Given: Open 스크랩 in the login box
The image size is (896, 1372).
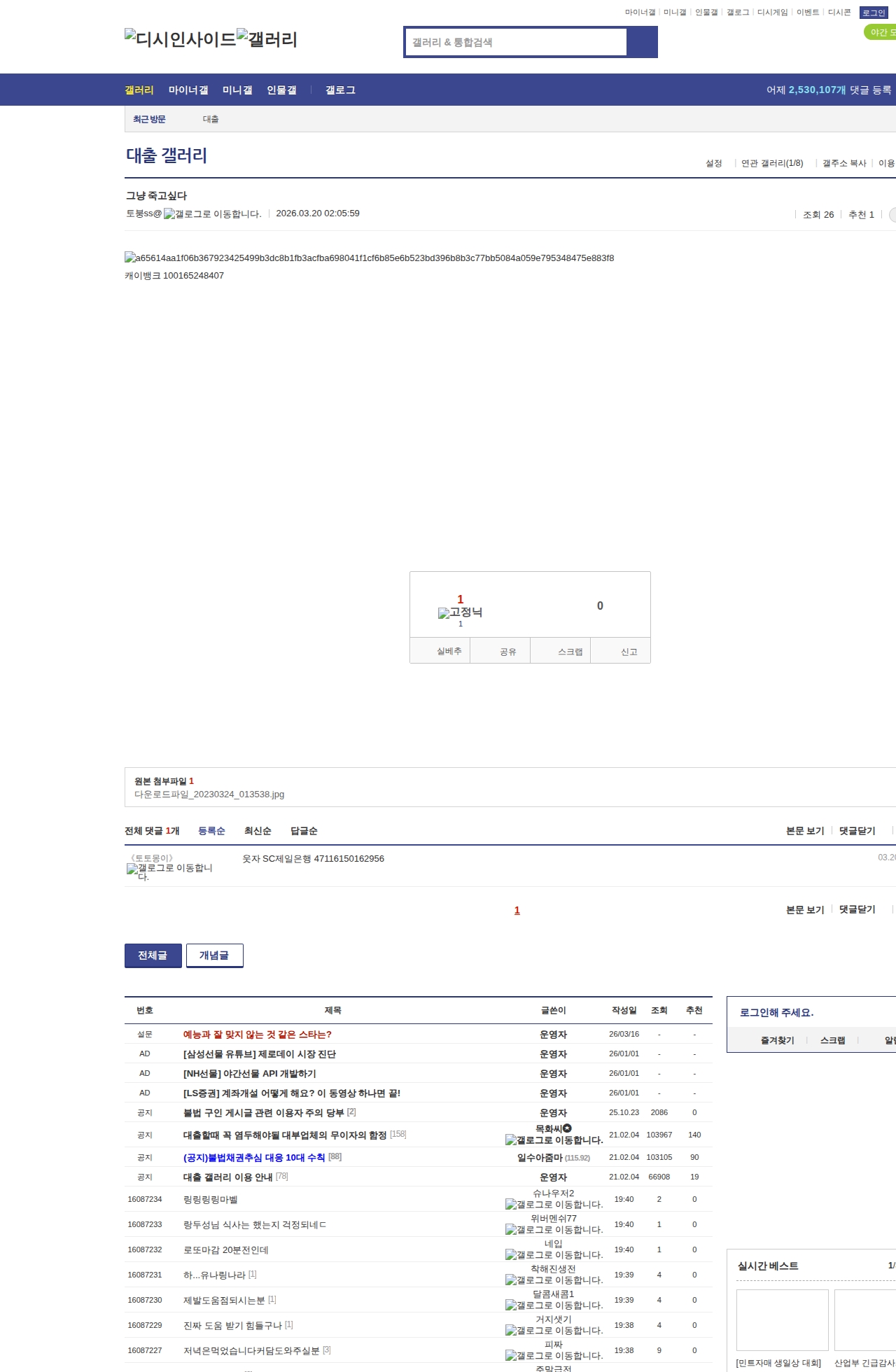Looking at the screenshot, I should point(833,1041).
